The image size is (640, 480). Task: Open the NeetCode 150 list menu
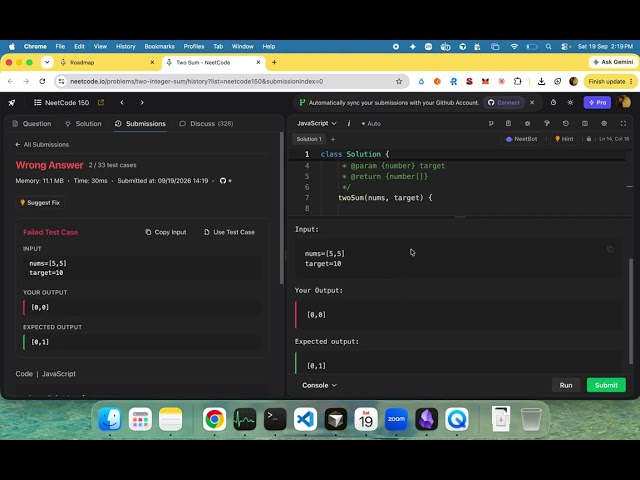(61, 102)
